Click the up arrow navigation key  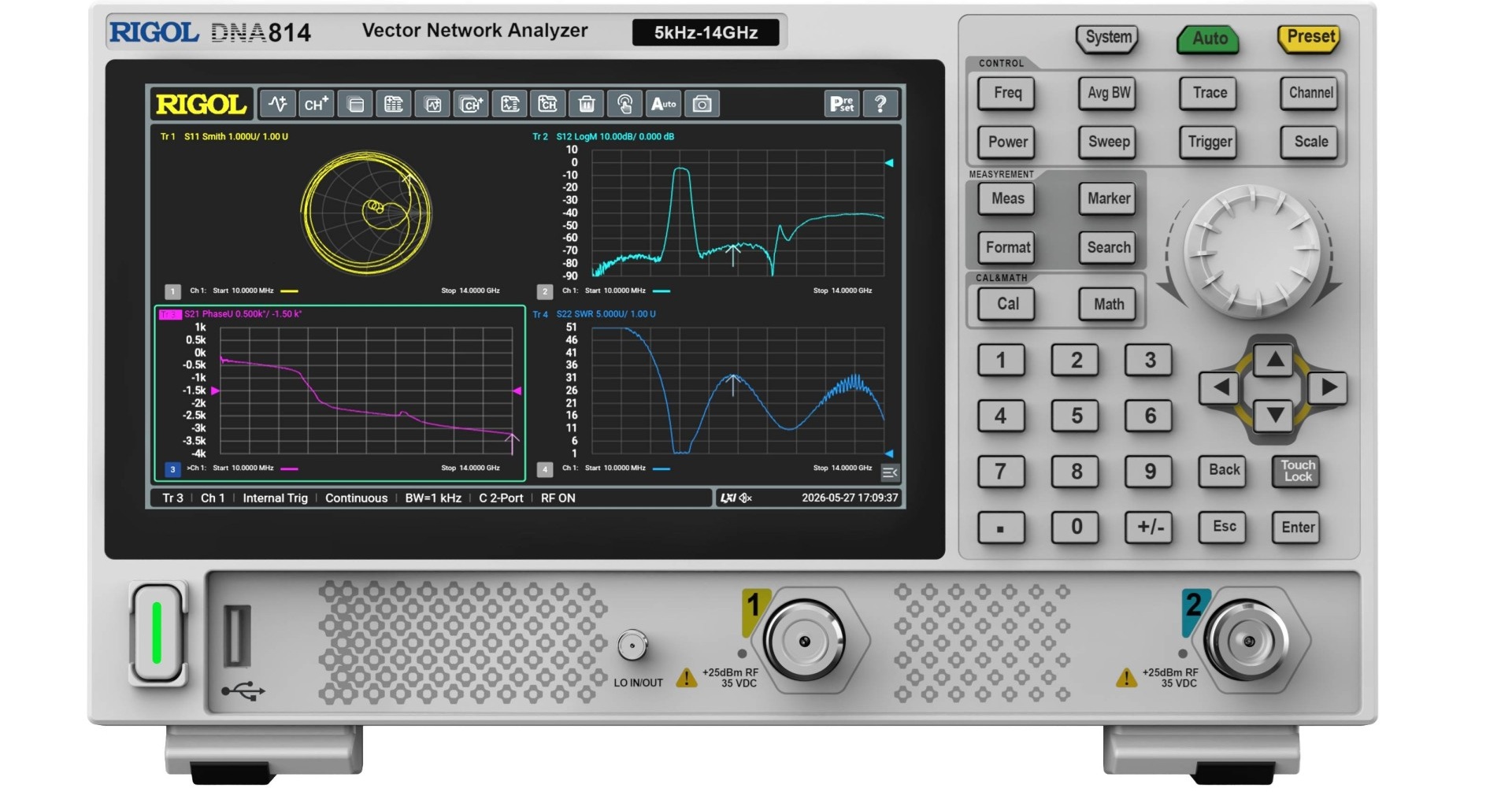coord(1274,360)
